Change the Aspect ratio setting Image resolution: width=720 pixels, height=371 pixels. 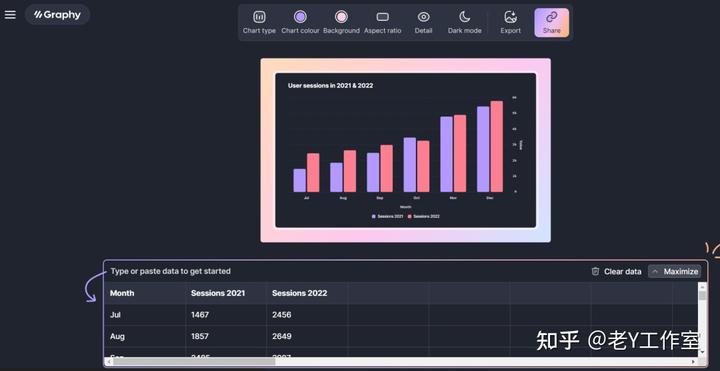click(x=382, y=22)
